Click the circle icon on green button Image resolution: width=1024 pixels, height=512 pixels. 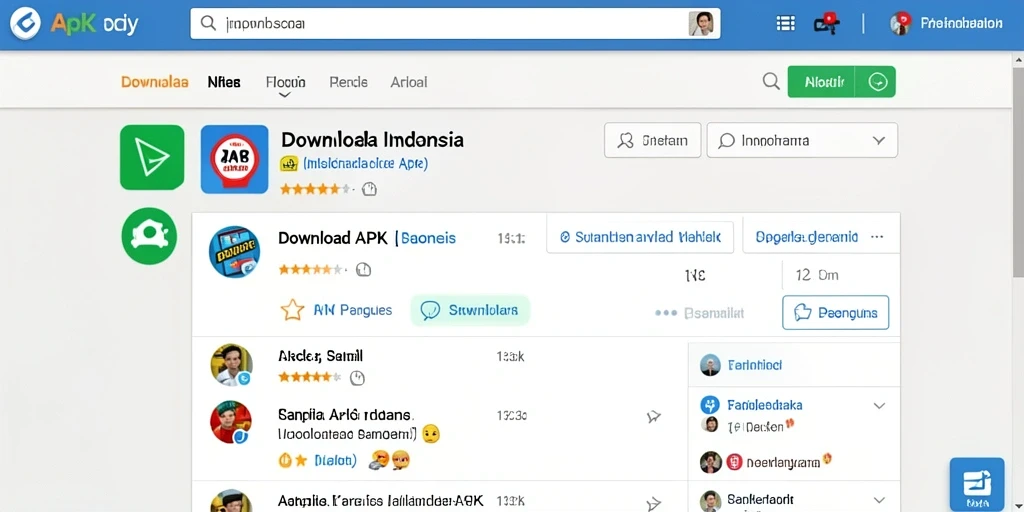[x=878, y=82]
